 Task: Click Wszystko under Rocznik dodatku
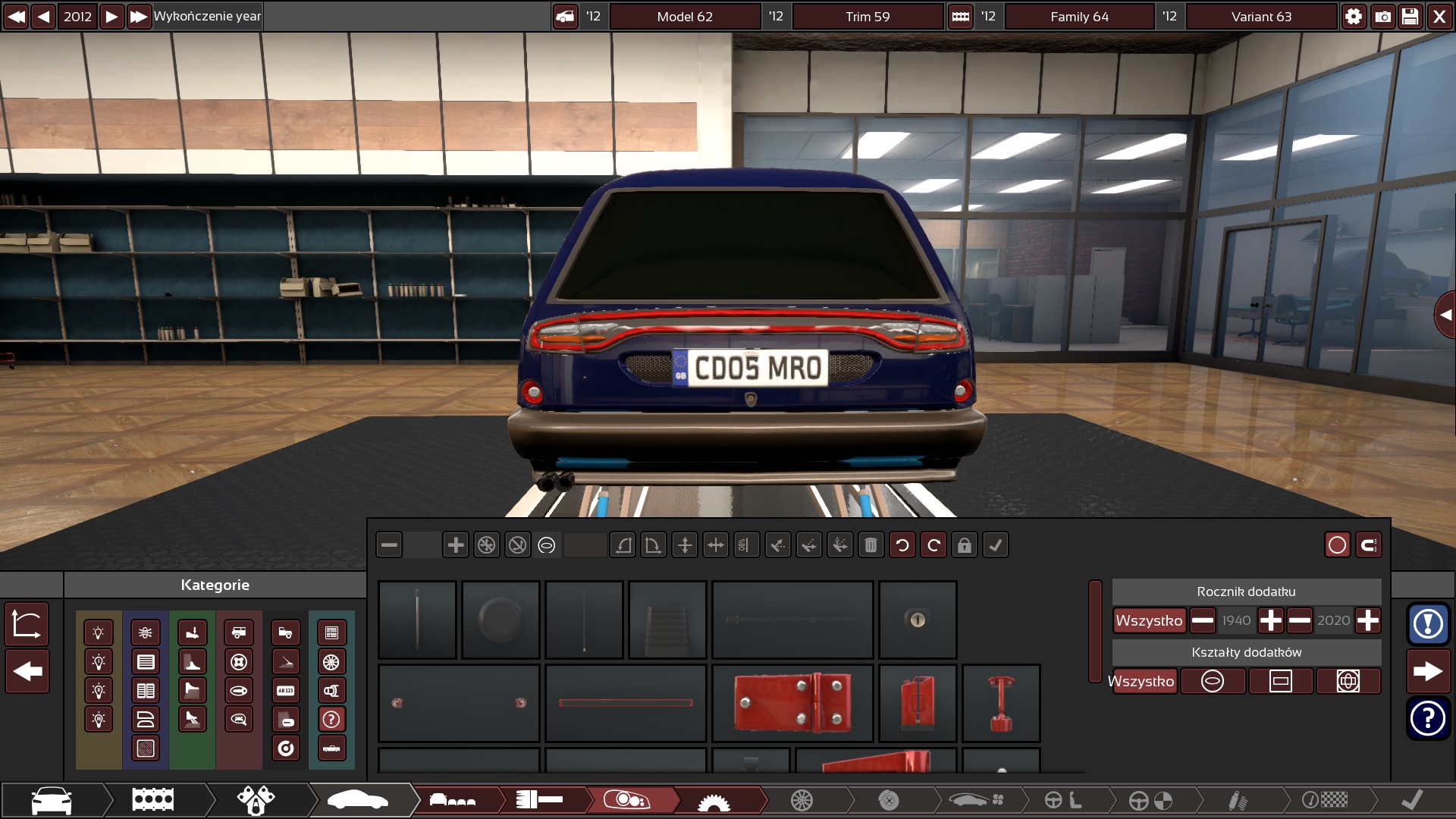click(1149, 620)
